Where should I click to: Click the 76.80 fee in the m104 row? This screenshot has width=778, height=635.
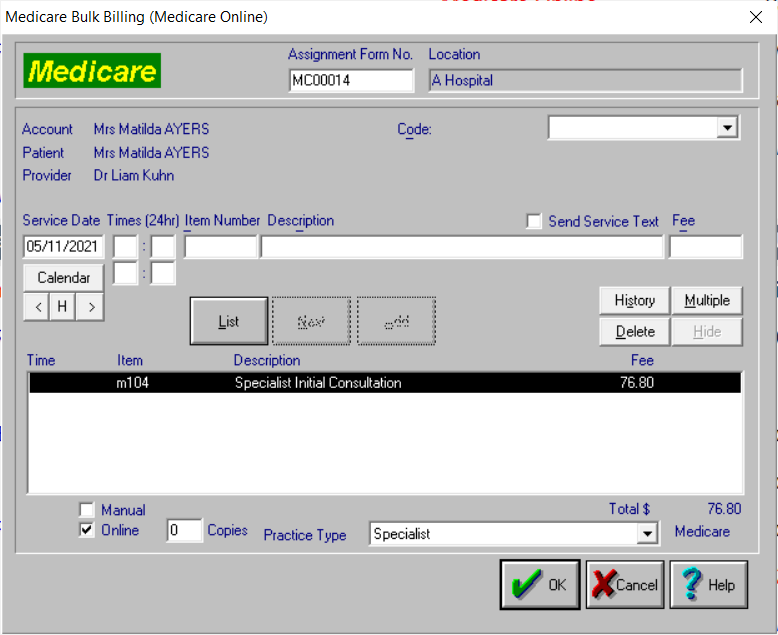pos(637,382)
